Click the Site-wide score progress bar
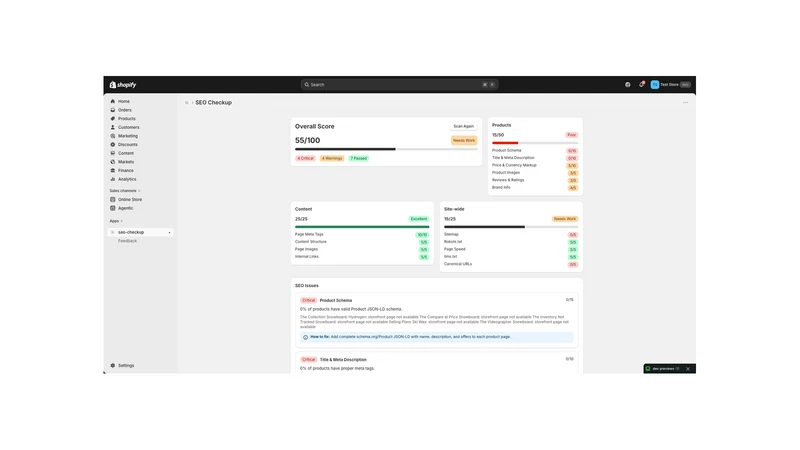The width and height of the screenshot is (800, 450). pos(511,227)
